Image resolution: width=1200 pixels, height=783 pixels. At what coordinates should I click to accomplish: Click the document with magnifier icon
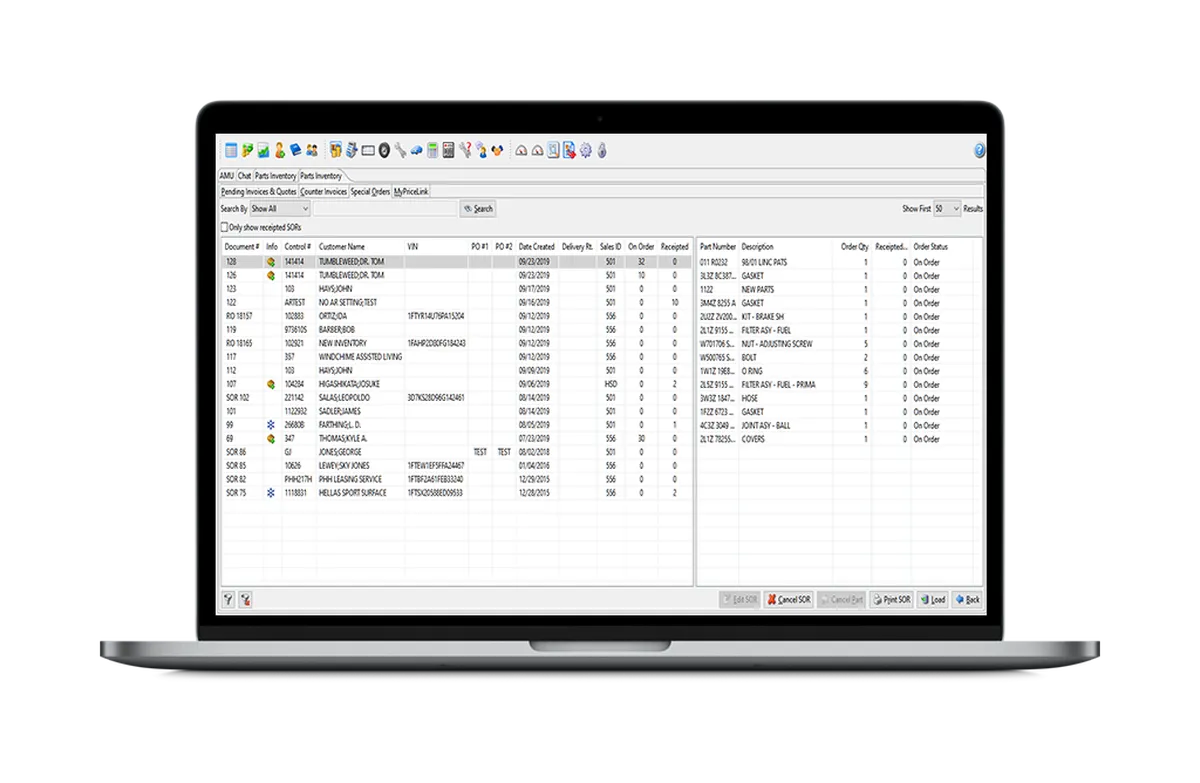(553, 150)
